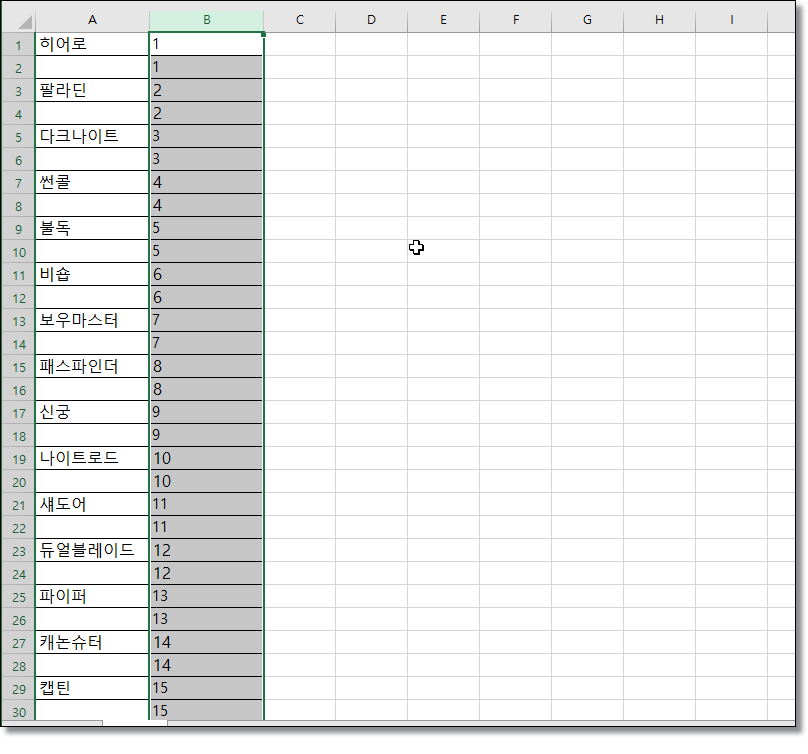The width and height of the screenshot is (808, 754).
Task: Select column H header
Action: pyautogui.click(x=659, y=20)
